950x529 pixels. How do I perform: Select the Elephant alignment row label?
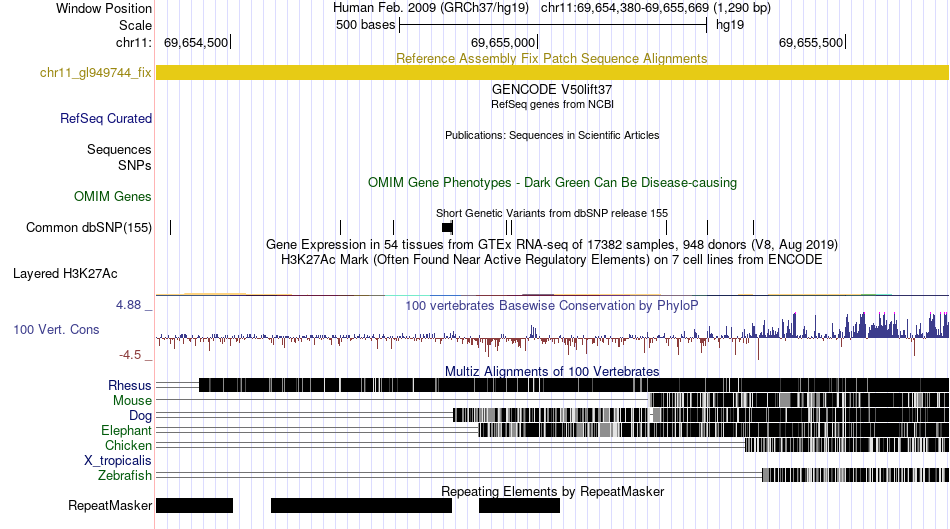click(x=127, y=430)
